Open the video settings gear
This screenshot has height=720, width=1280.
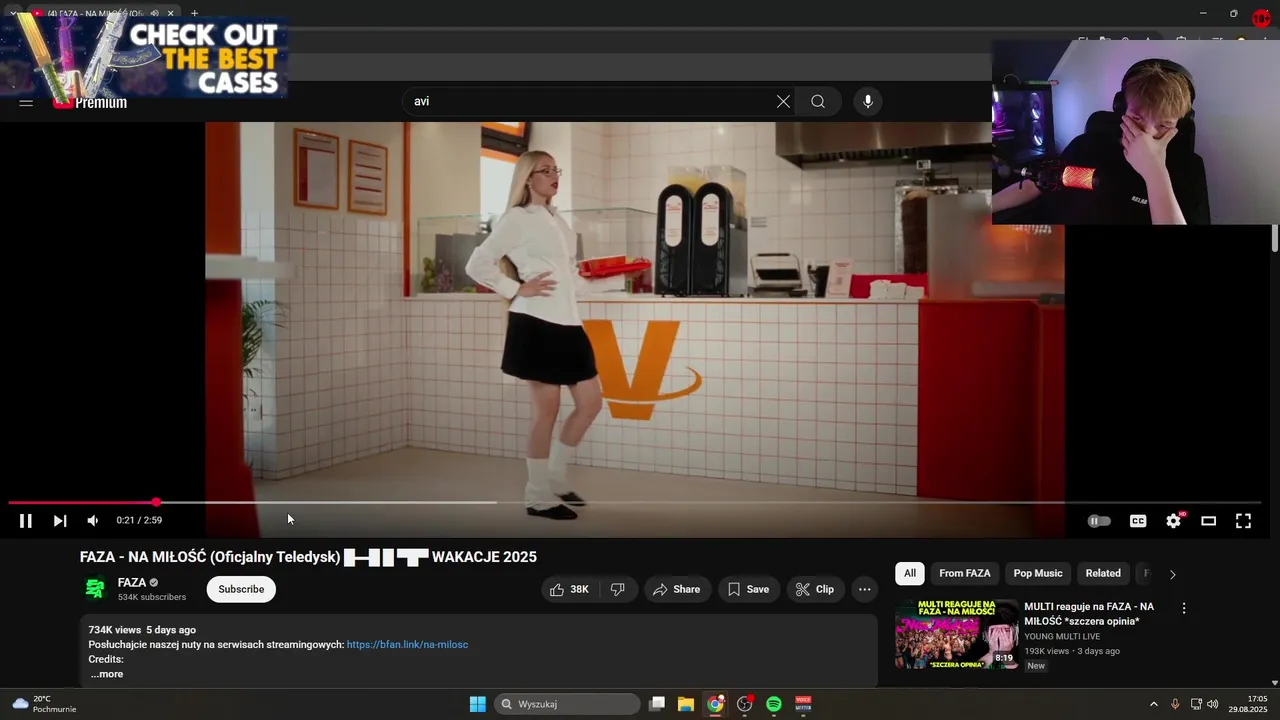point(1174,521)
